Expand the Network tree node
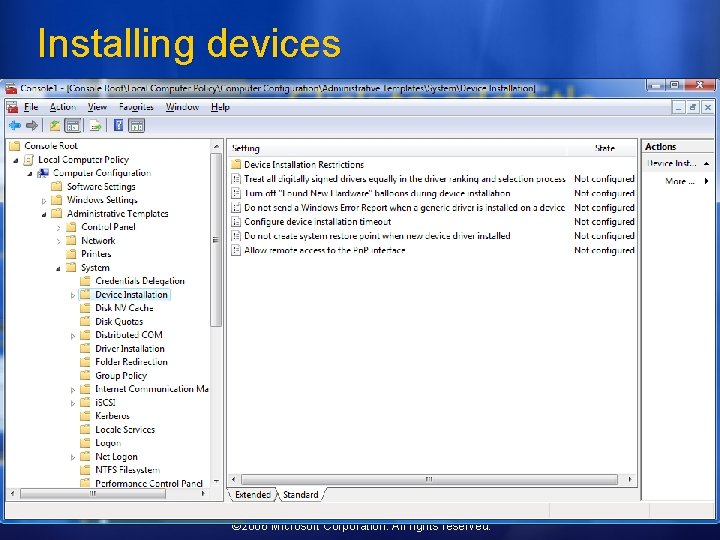 click(x=59, y=241)
